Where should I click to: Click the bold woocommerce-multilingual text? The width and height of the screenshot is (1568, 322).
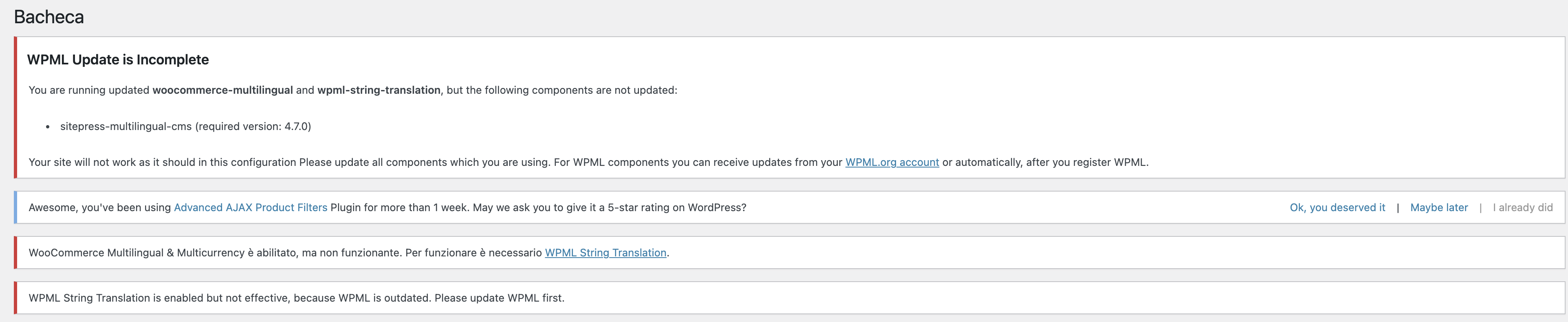pos(222,90)
